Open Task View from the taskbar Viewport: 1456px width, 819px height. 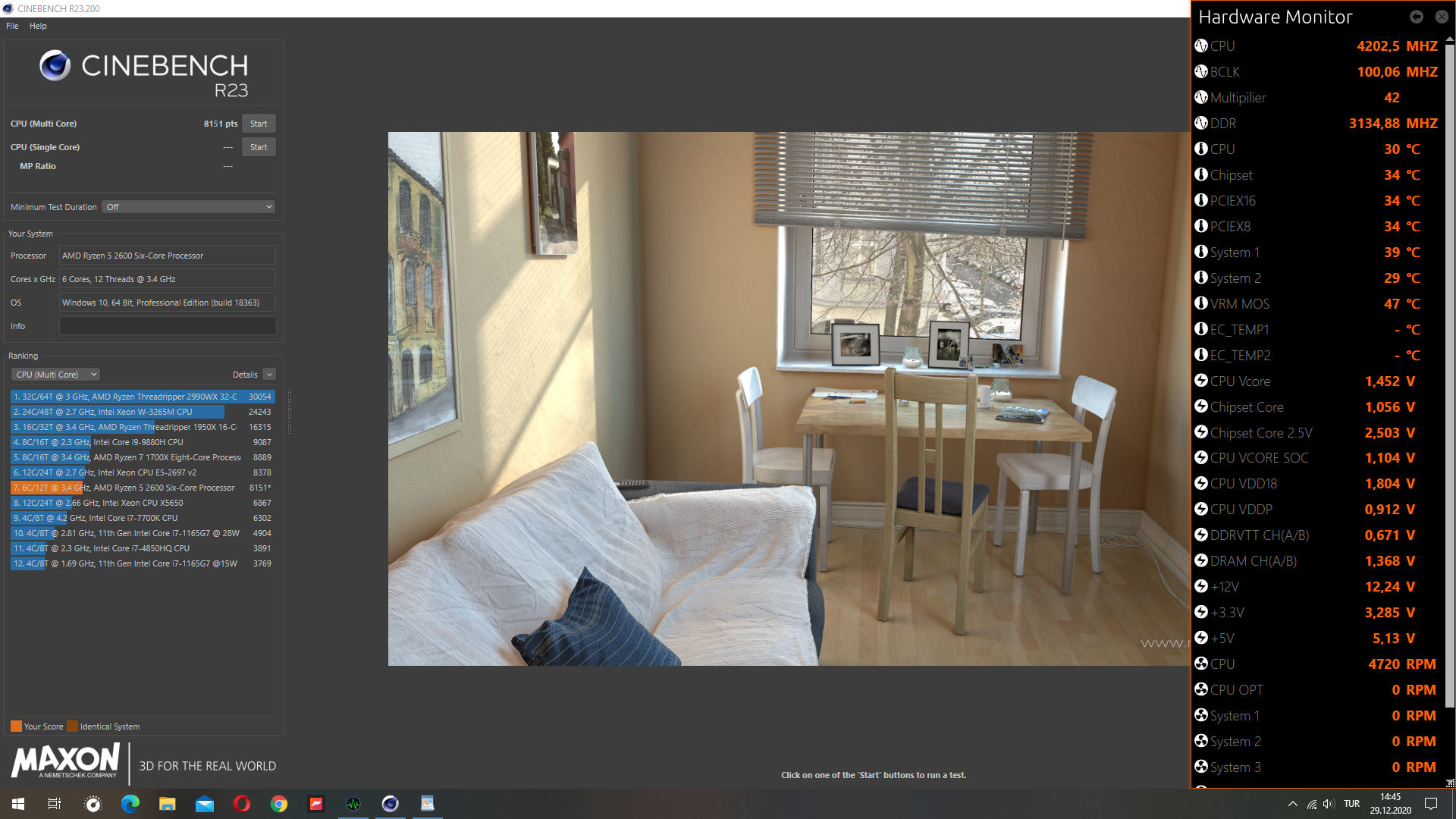(x=55, y=804)
